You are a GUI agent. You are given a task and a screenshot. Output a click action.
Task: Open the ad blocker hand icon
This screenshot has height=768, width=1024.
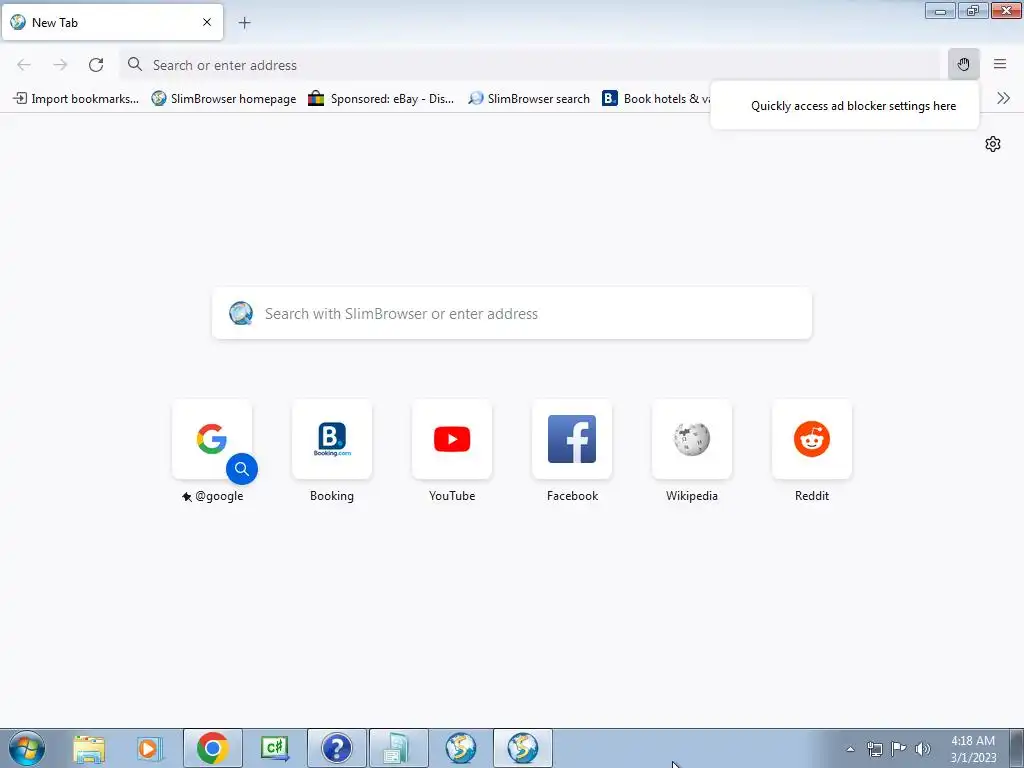tap(963, 64)
